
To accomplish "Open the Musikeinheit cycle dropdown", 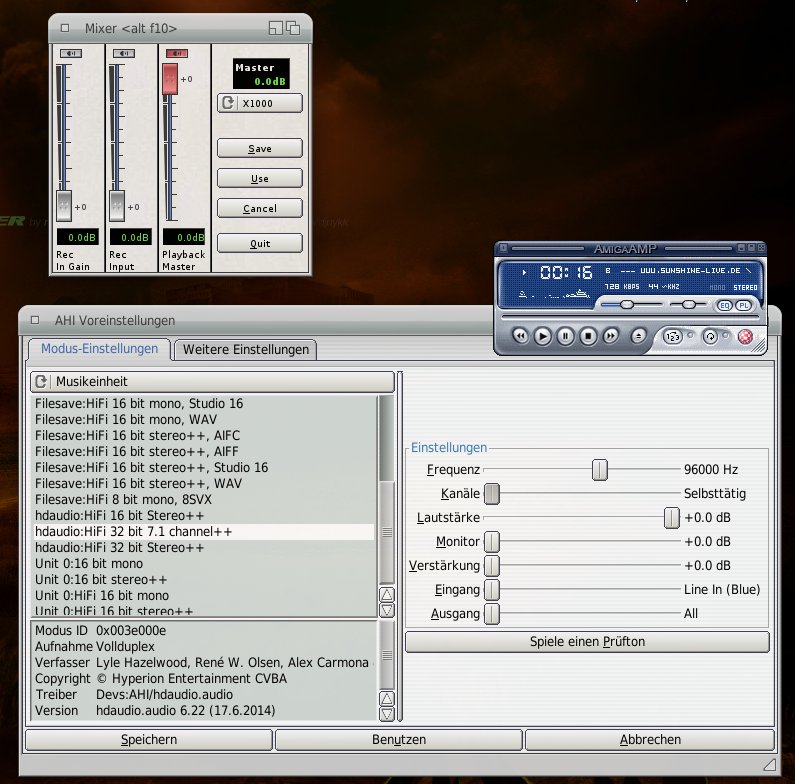I will (x=212, y=382).
